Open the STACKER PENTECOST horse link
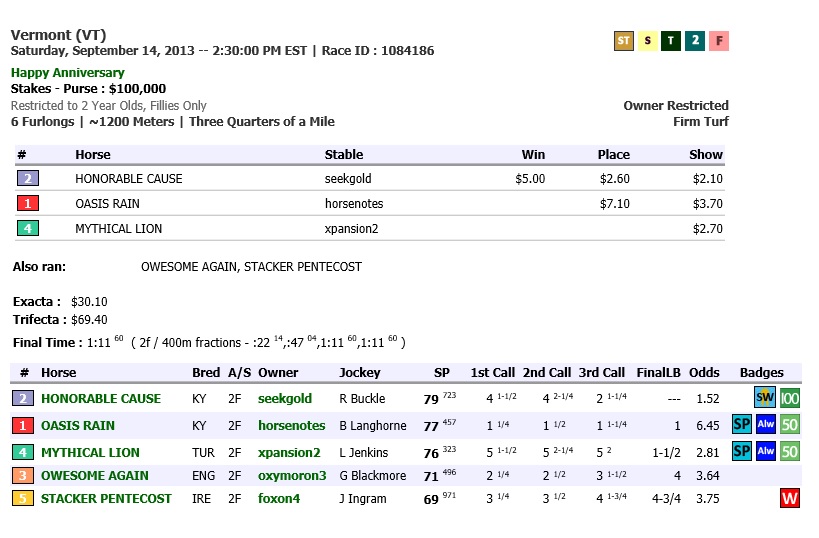Viewport: 819px width, 538px height. tap(106, 499)
